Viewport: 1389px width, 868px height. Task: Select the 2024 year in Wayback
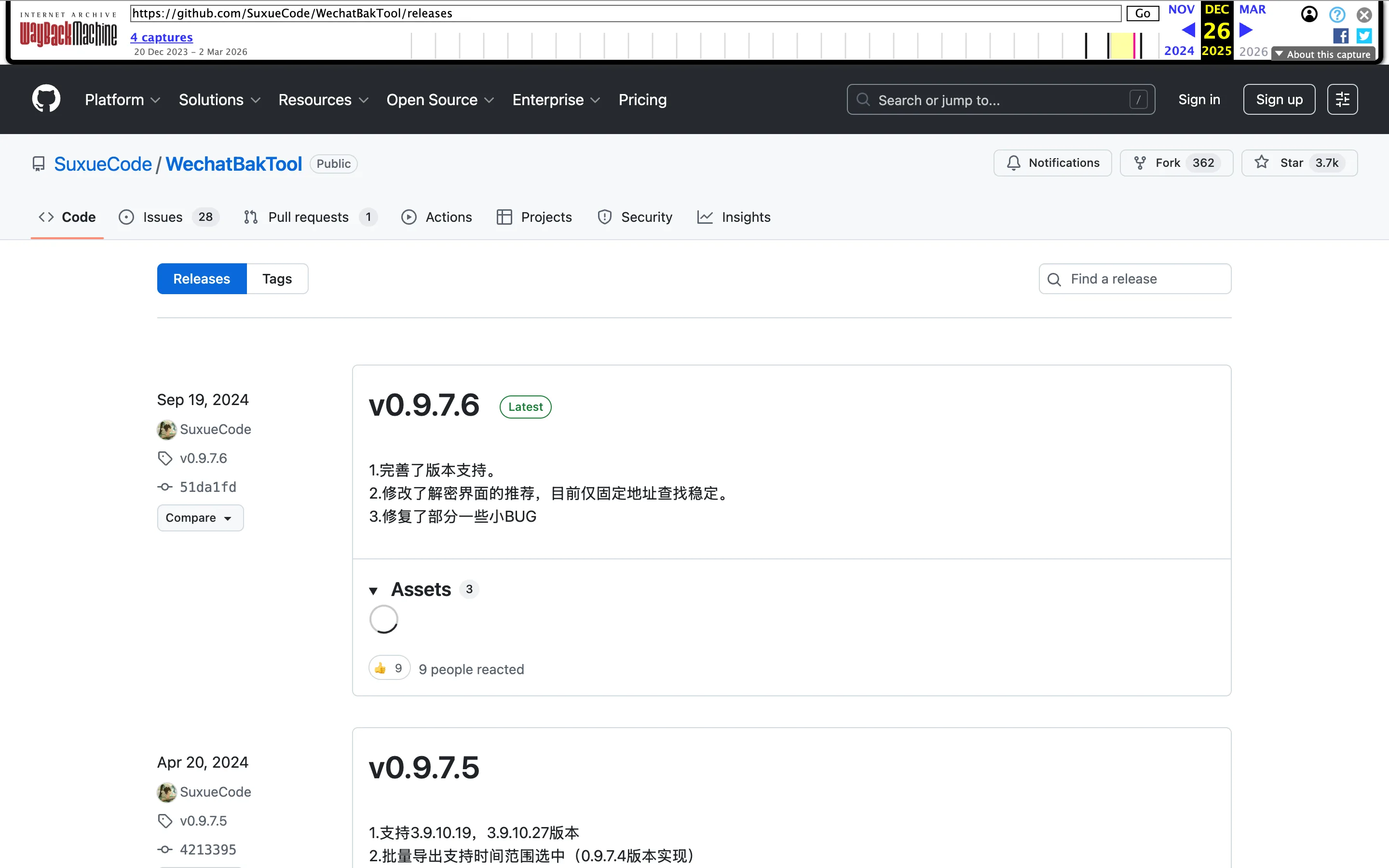point(1179,51)
